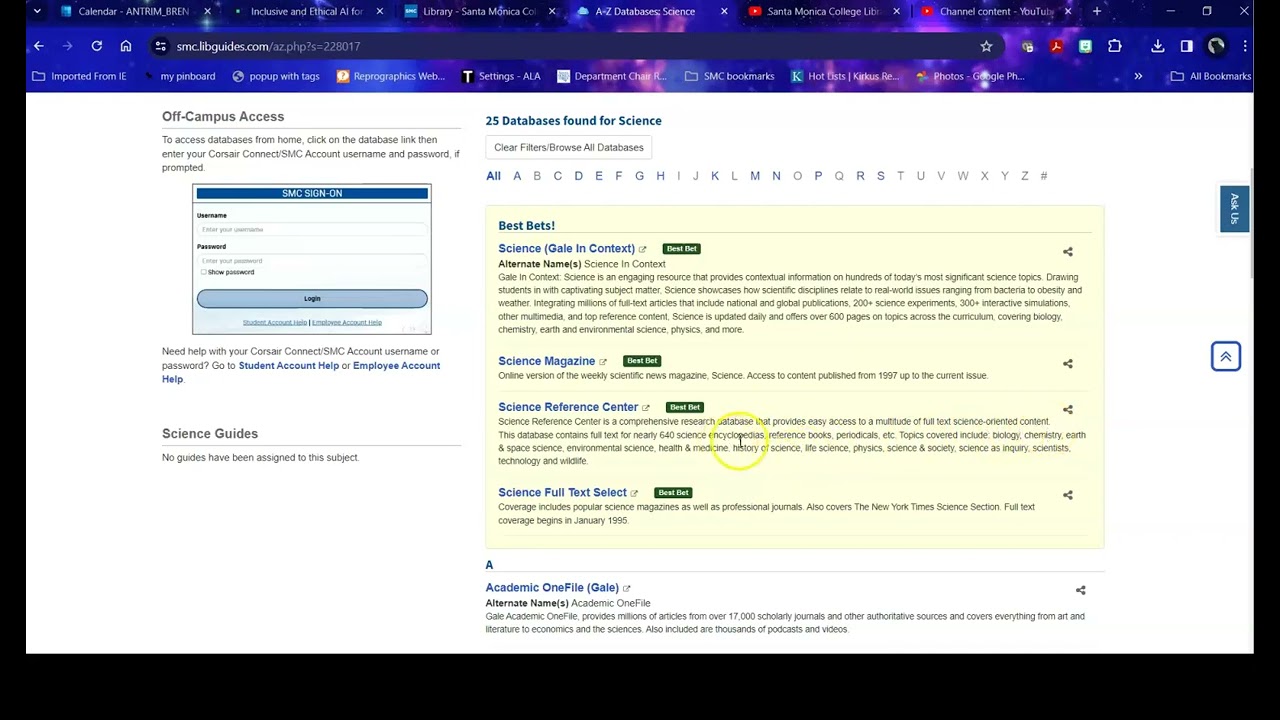This screenshot has height=720, width=1280.
Task: Switch to the Channel content - YouTube tab
Action: tap(995, 12)
